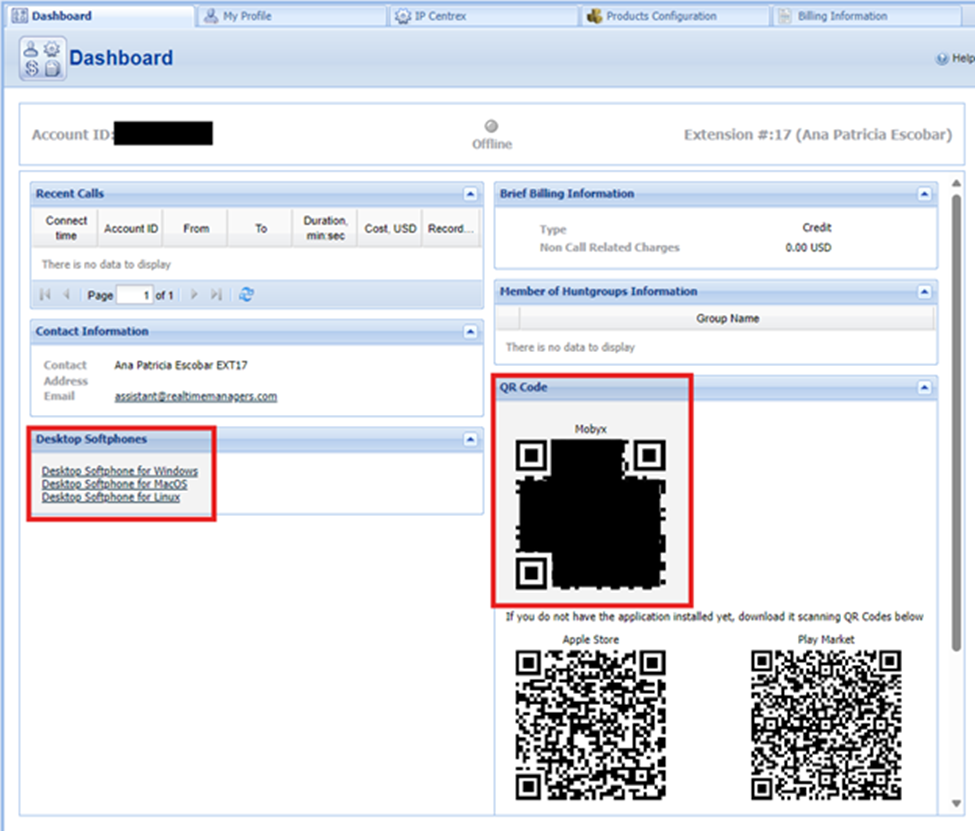The width and height of the screenshot is (975, 831).
Task: Select the 0.00 USD charges value
Action: 808,248
